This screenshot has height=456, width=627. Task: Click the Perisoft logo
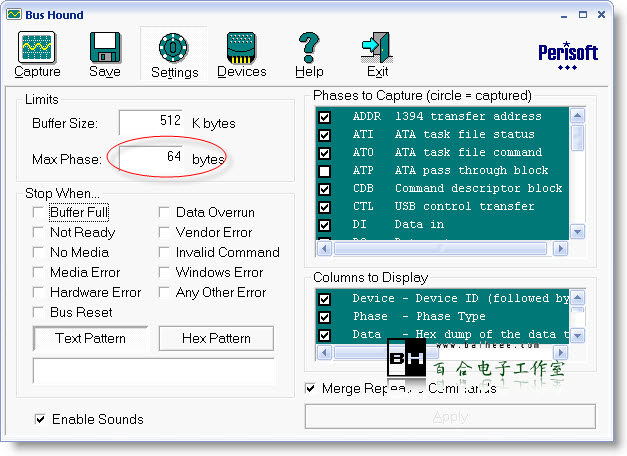coord(568,55)
